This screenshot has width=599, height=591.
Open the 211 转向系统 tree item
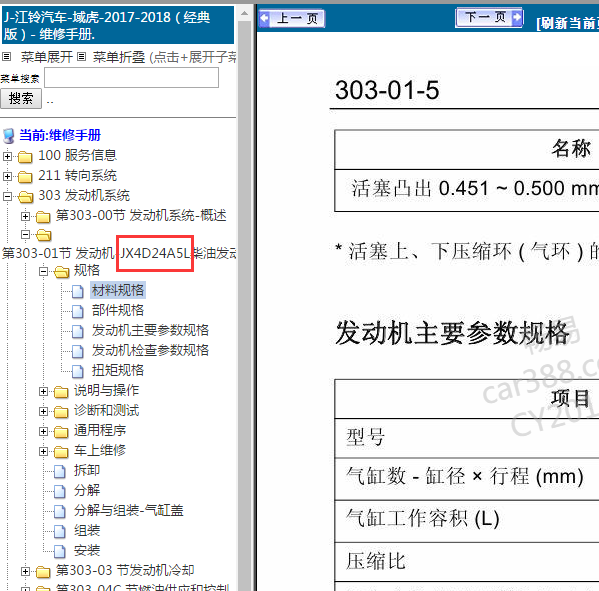[78, 175]
